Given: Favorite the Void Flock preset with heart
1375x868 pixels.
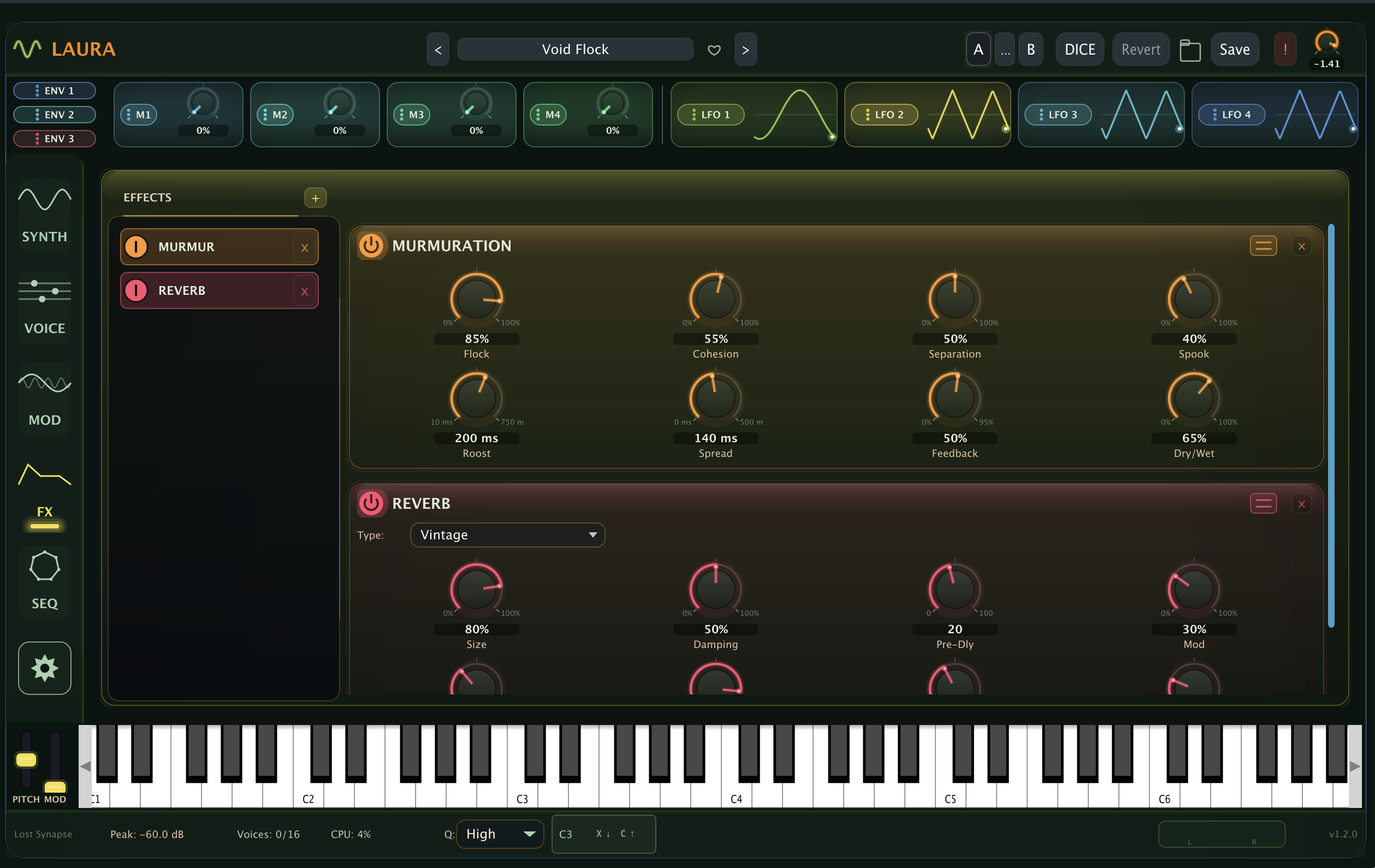Looking at the screenshot, I should click(x=714, y=50).
